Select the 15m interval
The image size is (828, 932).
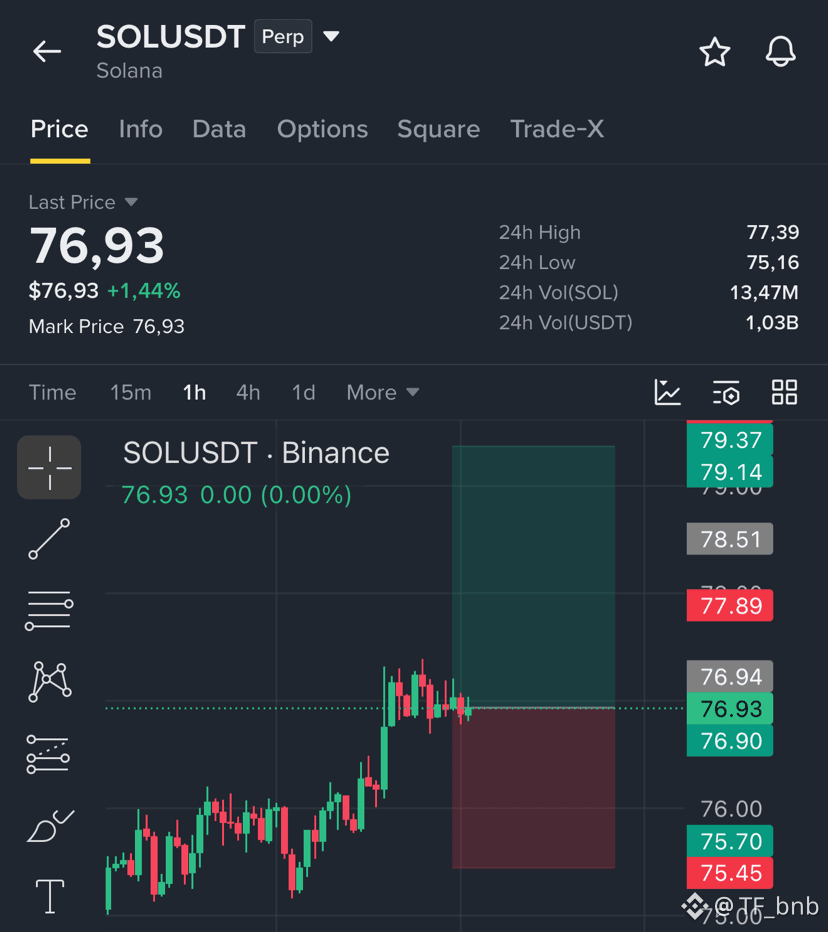click(131, 392)
